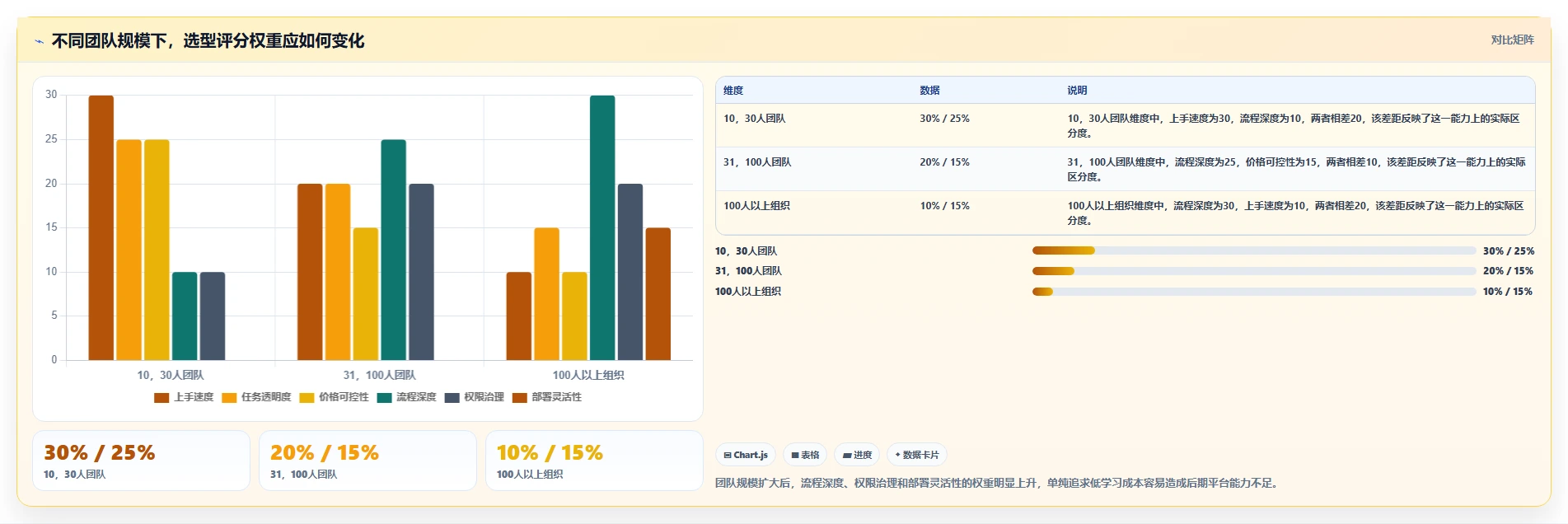The height and width of the screenshot is (524, 1568).
Task: Click the 任务透明度 bar in the 31，100人团队 group
Action: point(338,272)
